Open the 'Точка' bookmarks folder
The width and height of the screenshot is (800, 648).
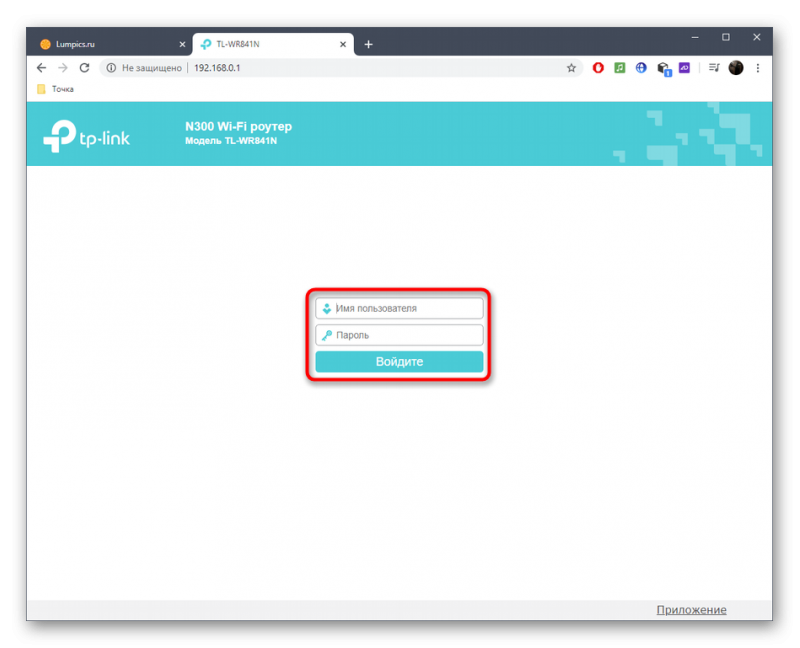click(x=56, y=89)
